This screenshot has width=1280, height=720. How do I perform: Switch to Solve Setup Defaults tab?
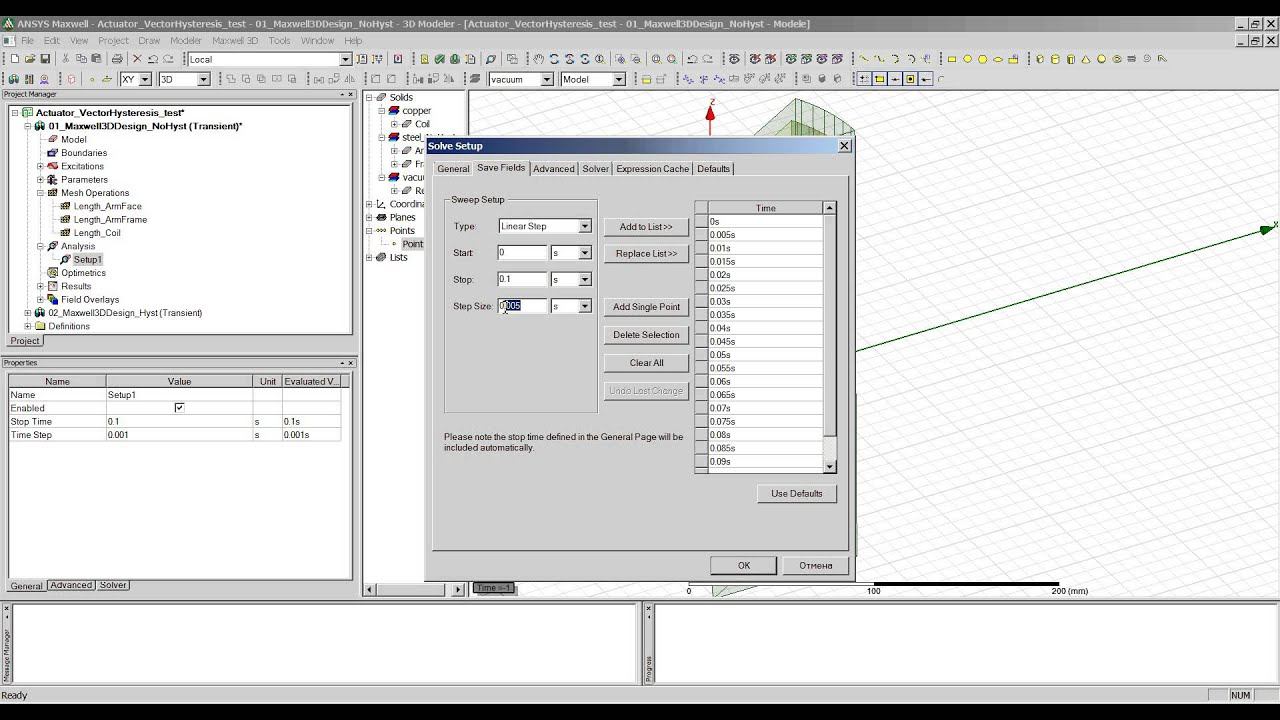point(713,169)
